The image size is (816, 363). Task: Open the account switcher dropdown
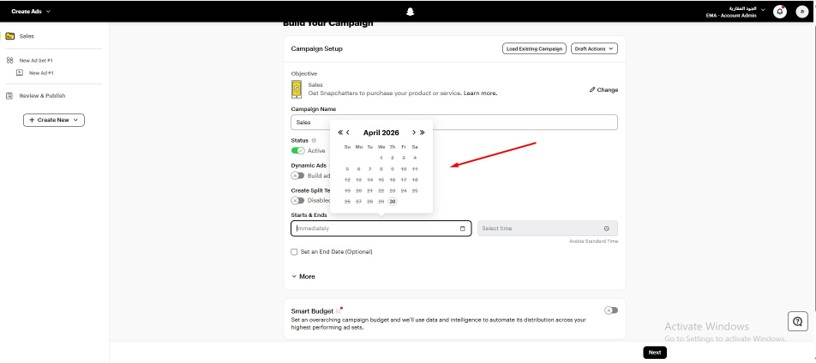pyautogui.click(x=735, y=12)
